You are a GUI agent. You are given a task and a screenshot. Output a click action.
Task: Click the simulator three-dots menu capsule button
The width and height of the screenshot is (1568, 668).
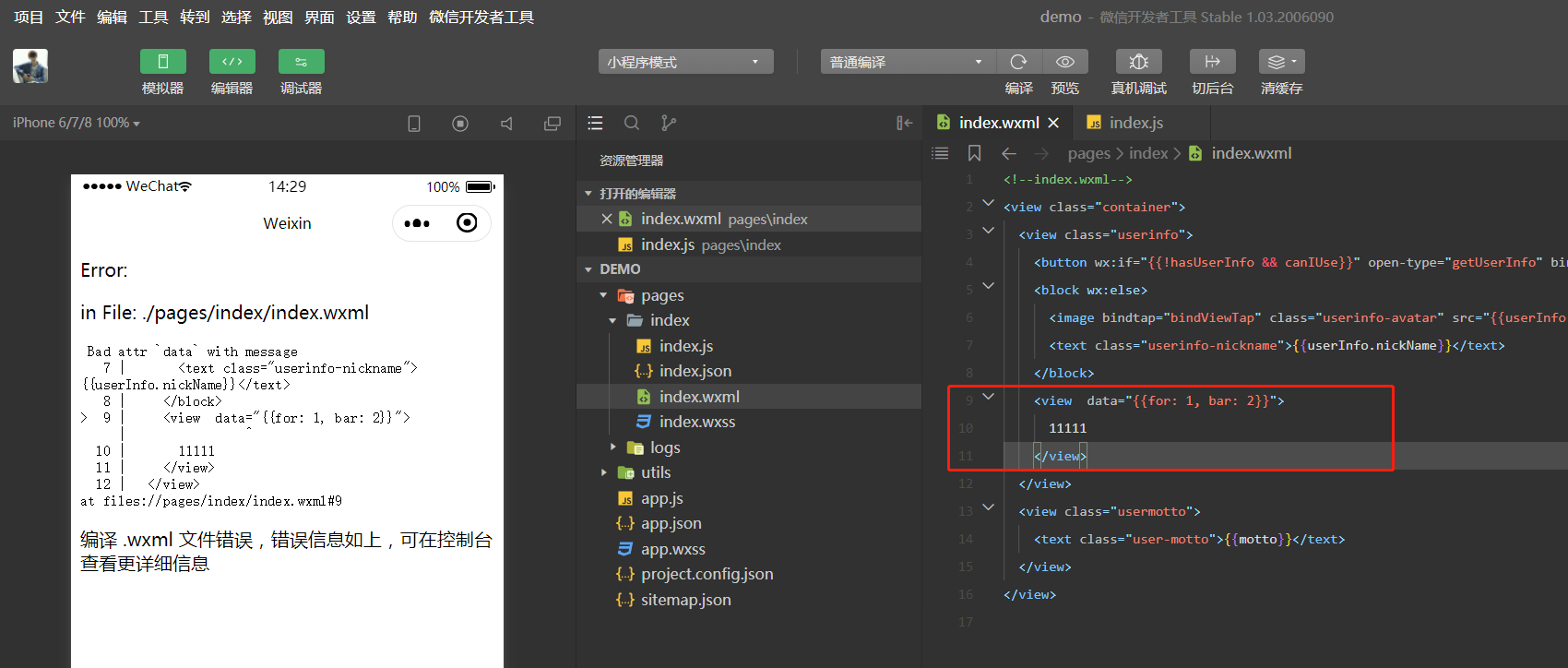(x=417, y=223)
